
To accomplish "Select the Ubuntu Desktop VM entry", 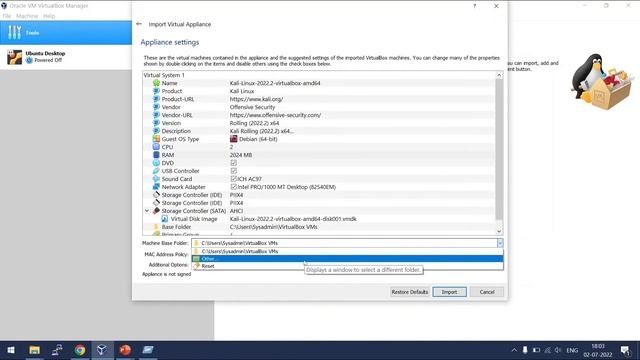I will point(66,57).
